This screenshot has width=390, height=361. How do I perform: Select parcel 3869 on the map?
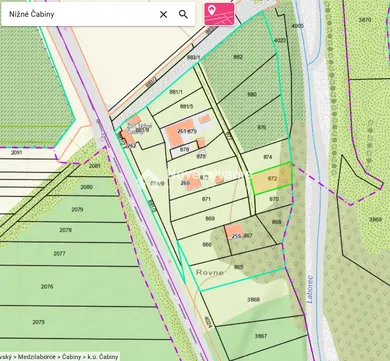[375, 220]
